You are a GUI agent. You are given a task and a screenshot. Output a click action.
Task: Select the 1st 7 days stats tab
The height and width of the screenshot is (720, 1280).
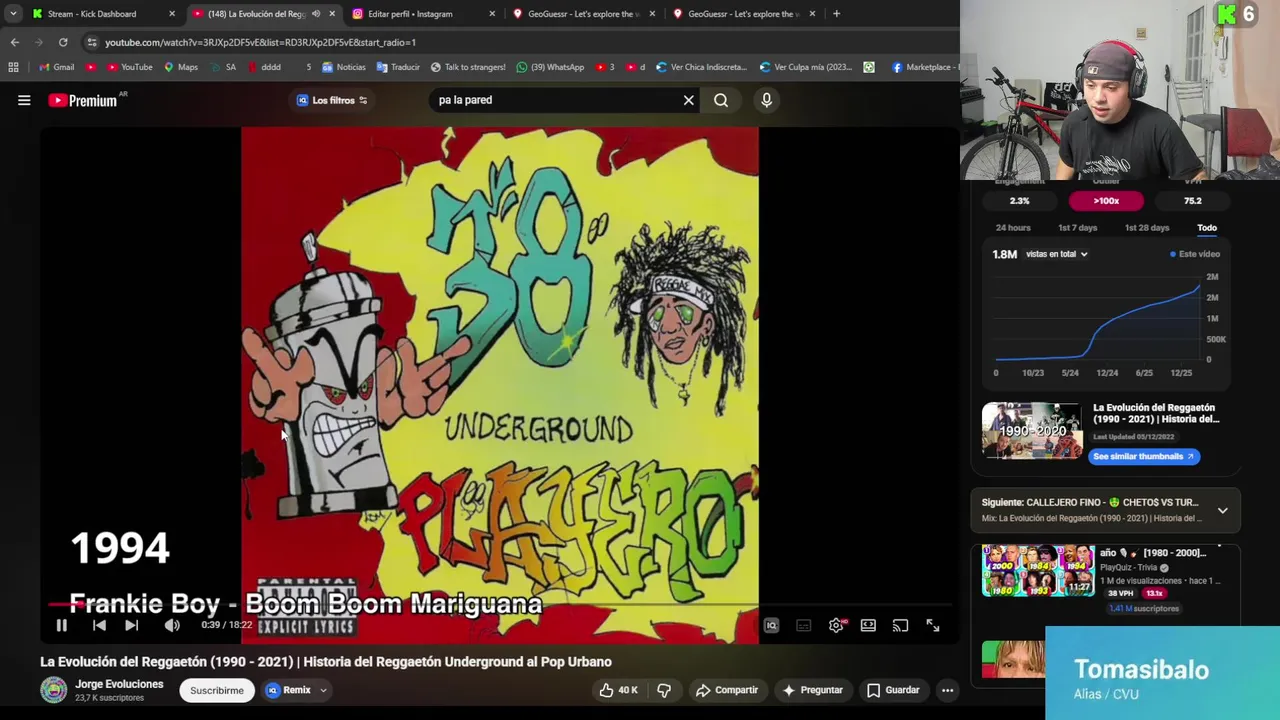click(x=1078, y=228)
